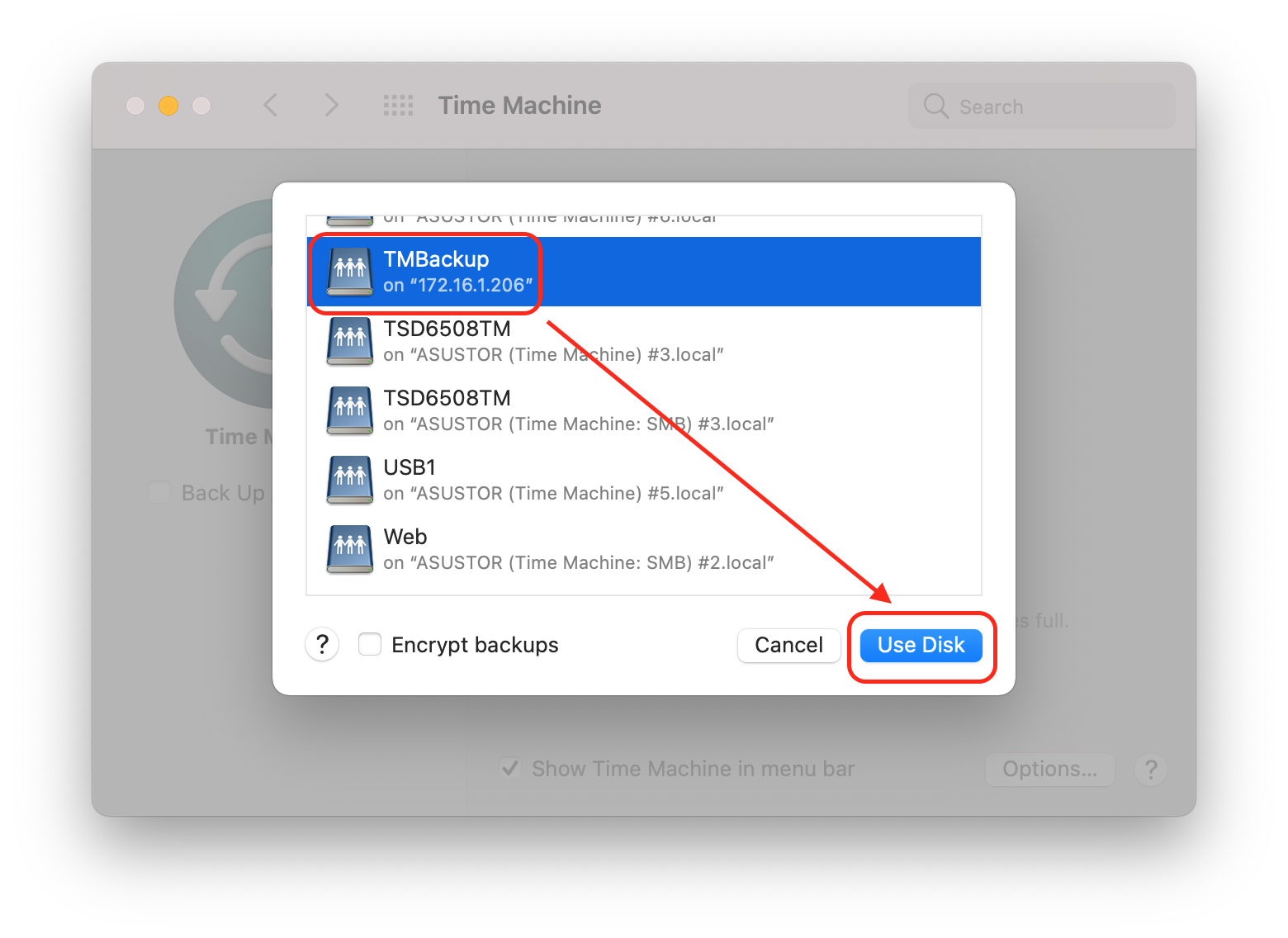1288x938 pixels.
Task: Click the large Time Machine clock icon
Action: [225, 304]
